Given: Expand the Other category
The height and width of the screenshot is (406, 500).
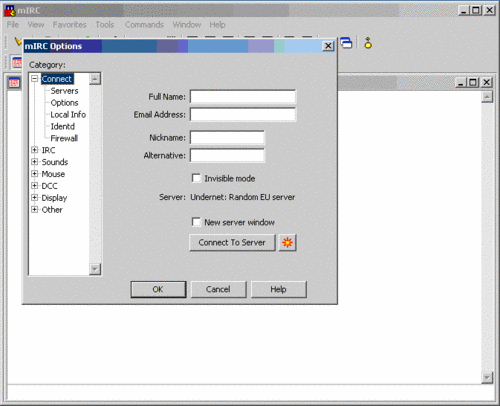Looking at the screenshot, I should pyautogui.click(x=34, y=209).
